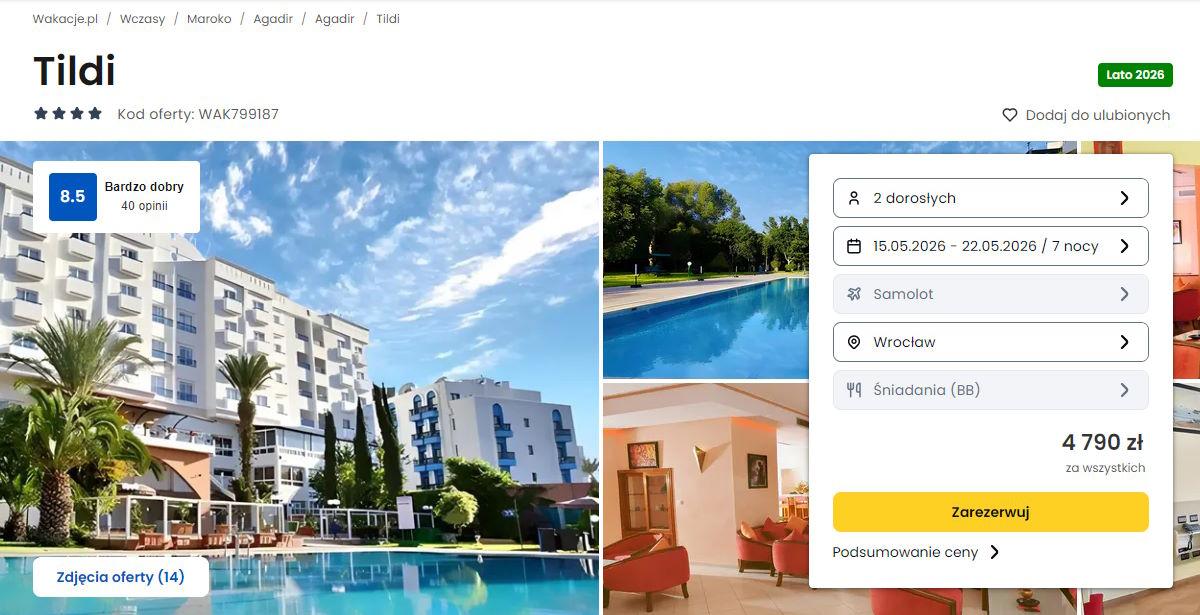The width and height of the screenshot is (1200, 615).
Task: Open Zdjęcia oferty (14) photo gallery
Action: pyautogui.click(x=121, y=577)
